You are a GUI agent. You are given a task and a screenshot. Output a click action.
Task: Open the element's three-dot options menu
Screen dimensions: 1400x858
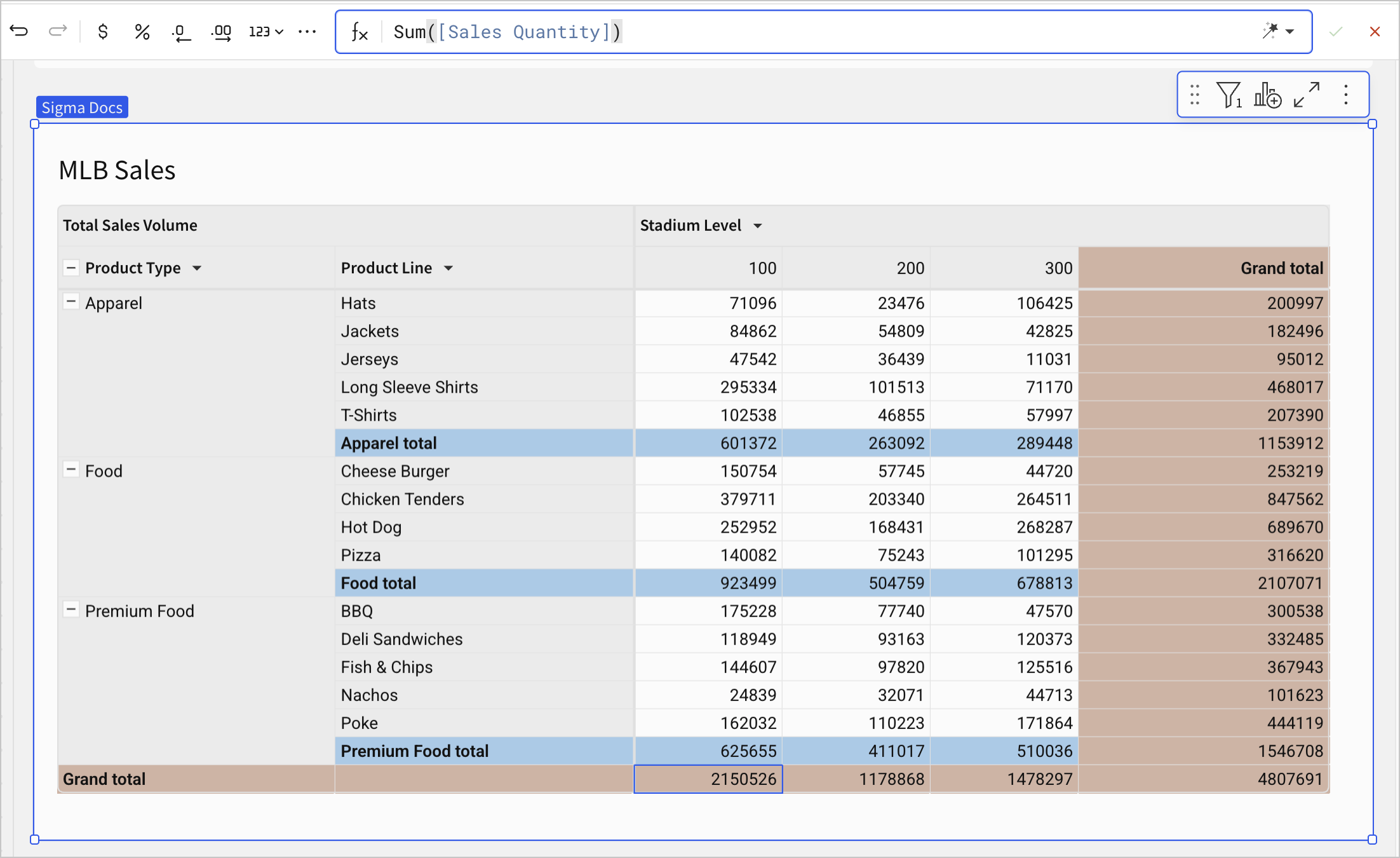[1346, 94]
